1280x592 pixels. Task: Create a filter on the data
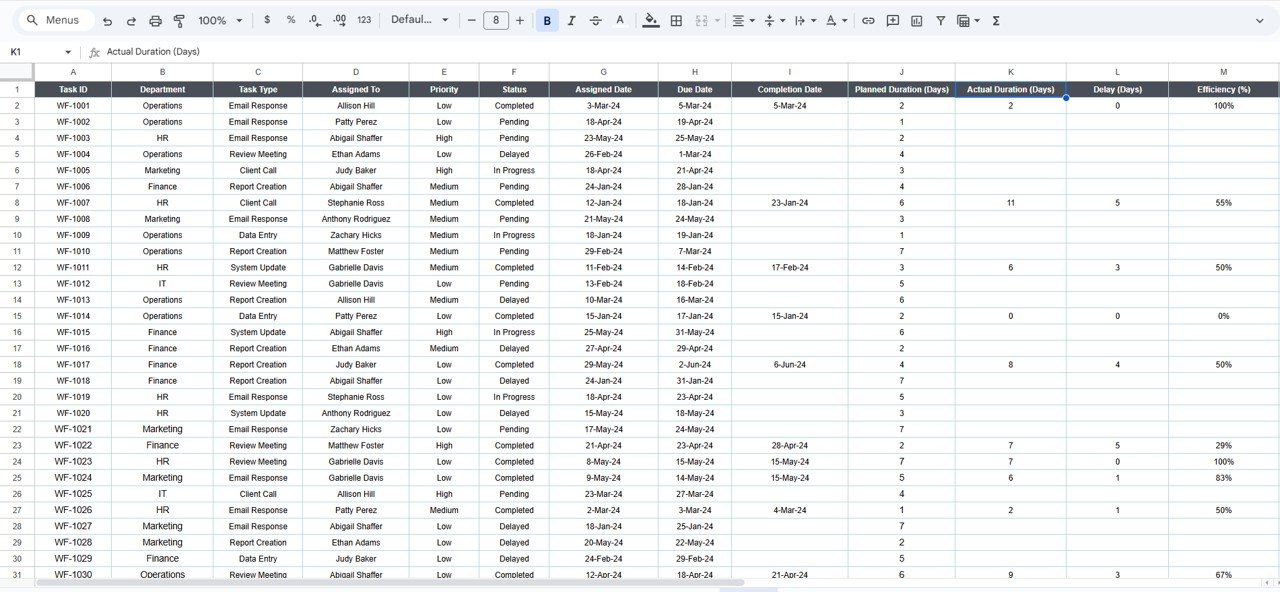tap(940, 20)
